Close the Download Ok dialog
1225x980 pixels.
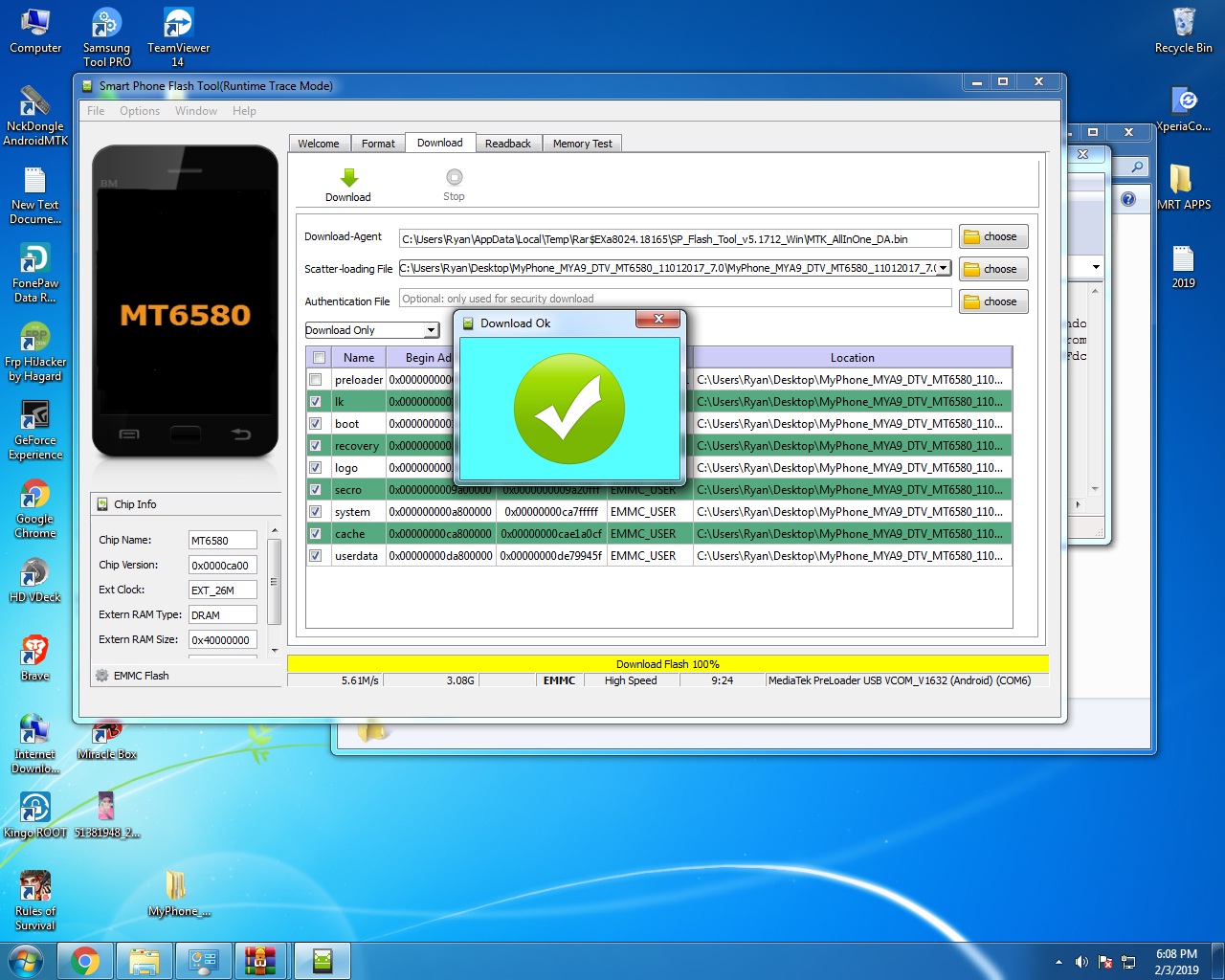coord(658,320)
